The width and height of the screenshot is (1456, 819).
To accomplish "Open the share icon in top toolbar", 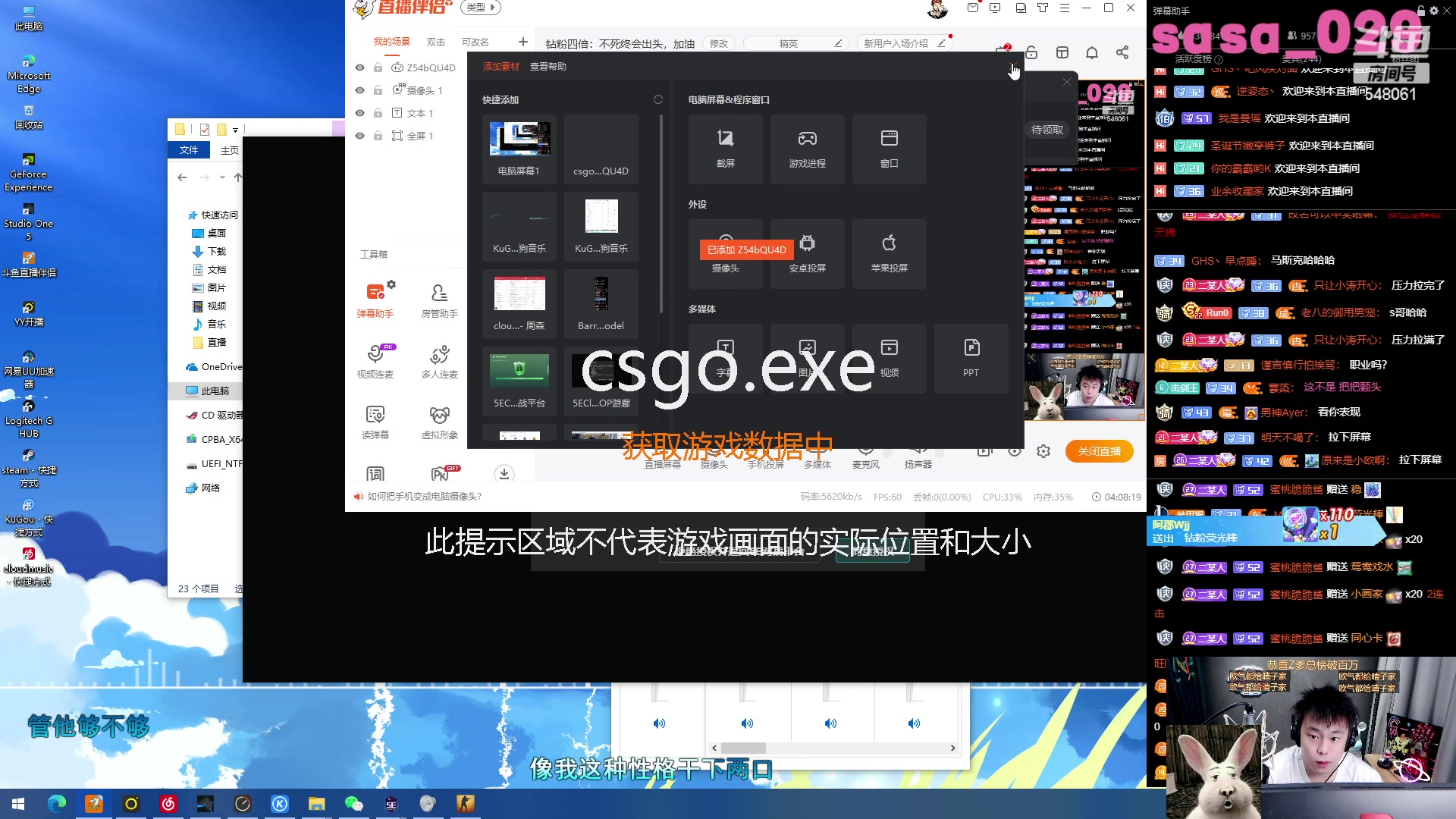I will (x=1122, y=52).
